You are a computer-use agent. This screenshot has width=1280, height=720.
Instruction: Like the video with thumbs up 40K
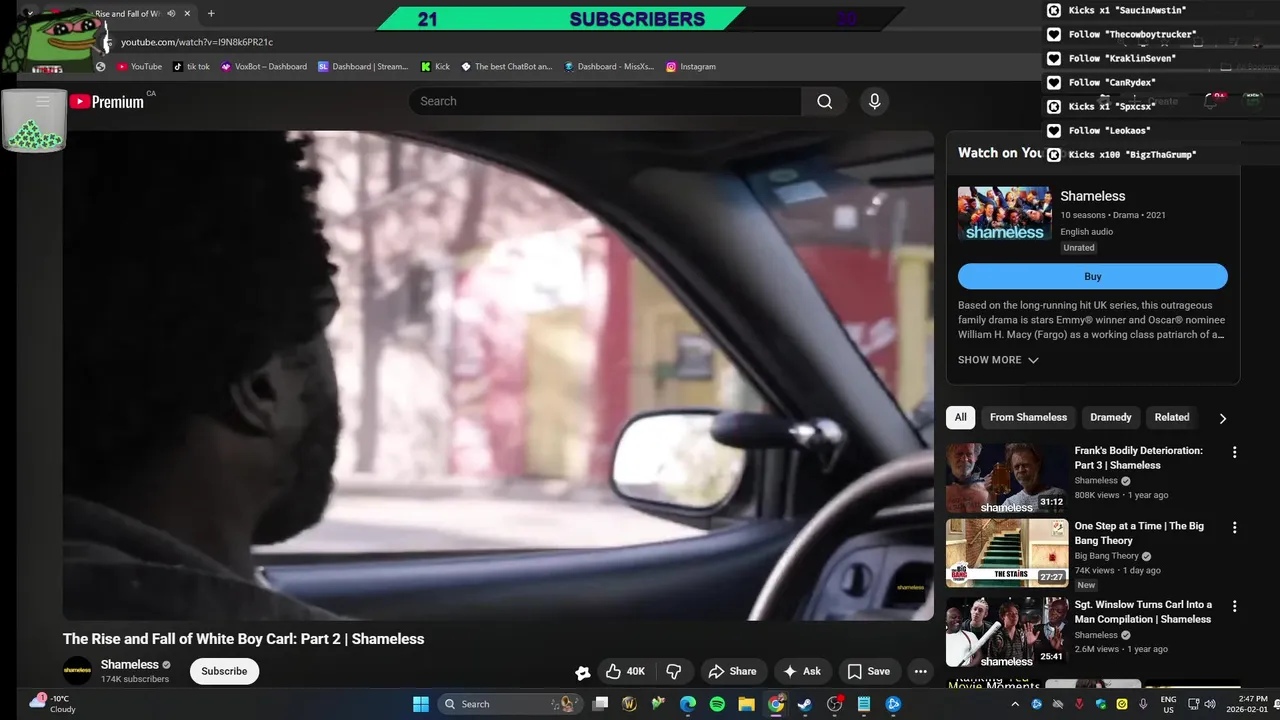(626, 671)
